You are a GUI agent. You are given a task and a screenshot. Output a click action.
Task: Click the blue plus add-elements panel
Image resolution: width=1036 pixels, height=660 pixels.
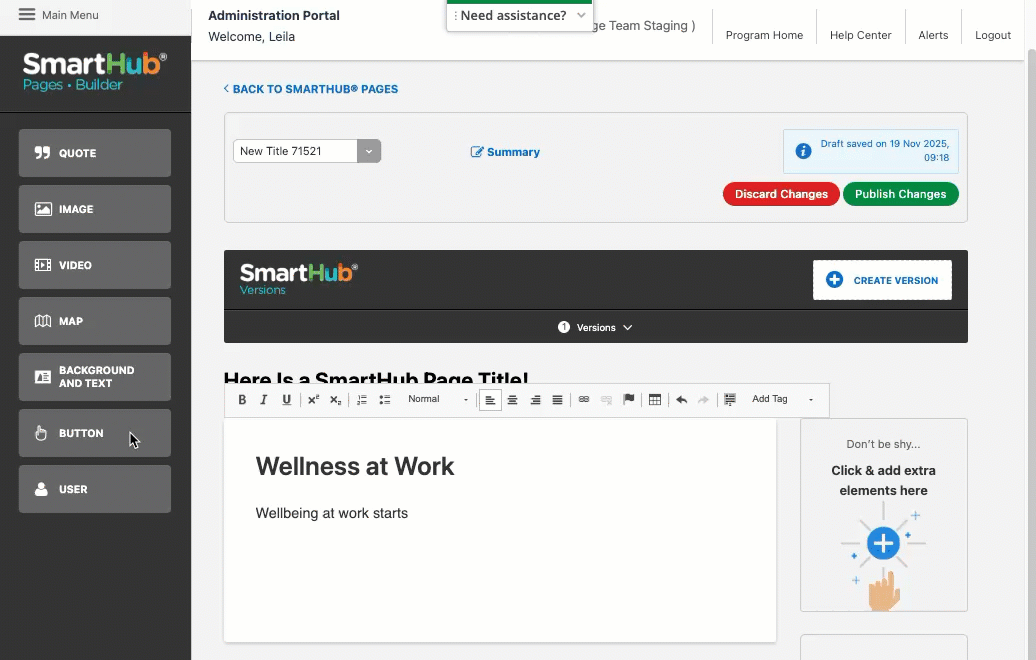pos(883,544)
